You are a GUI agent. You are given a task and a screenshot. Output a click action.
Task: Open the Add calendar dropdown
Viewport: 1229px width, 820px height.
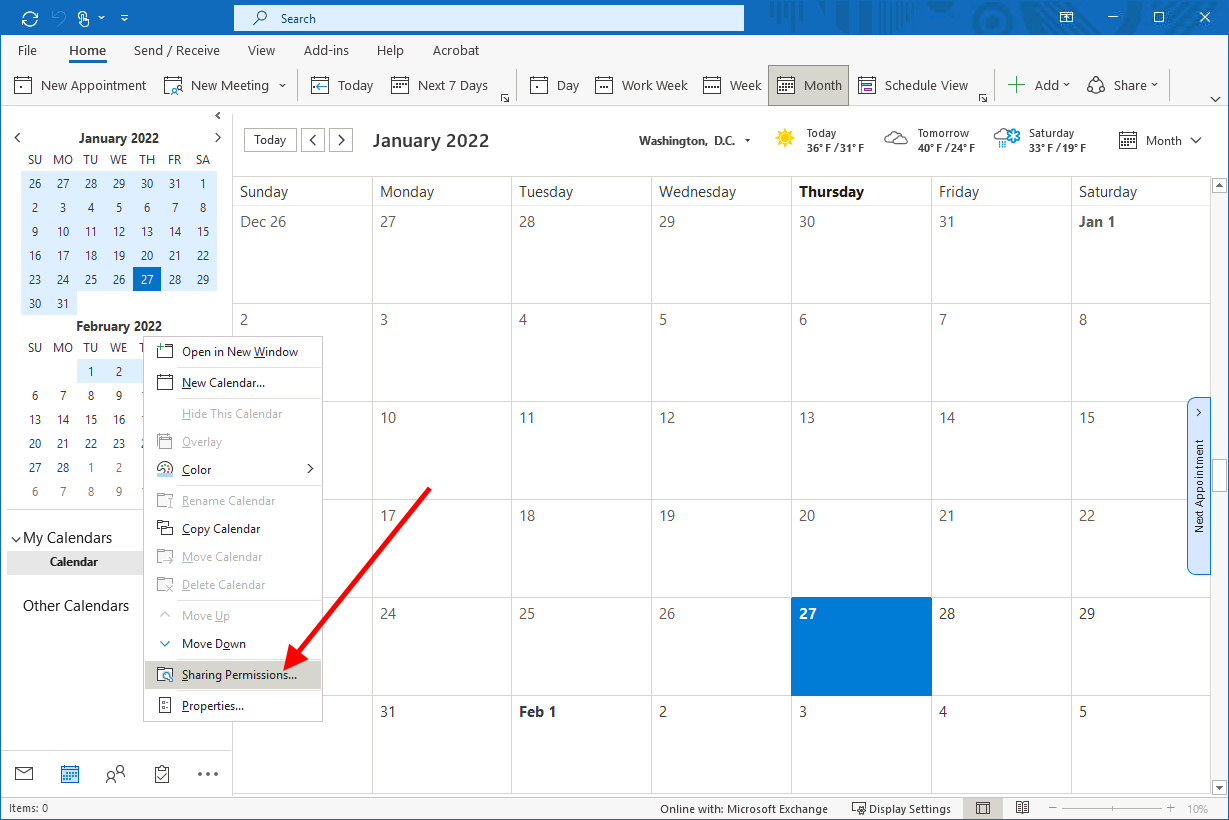[1038, 85]
